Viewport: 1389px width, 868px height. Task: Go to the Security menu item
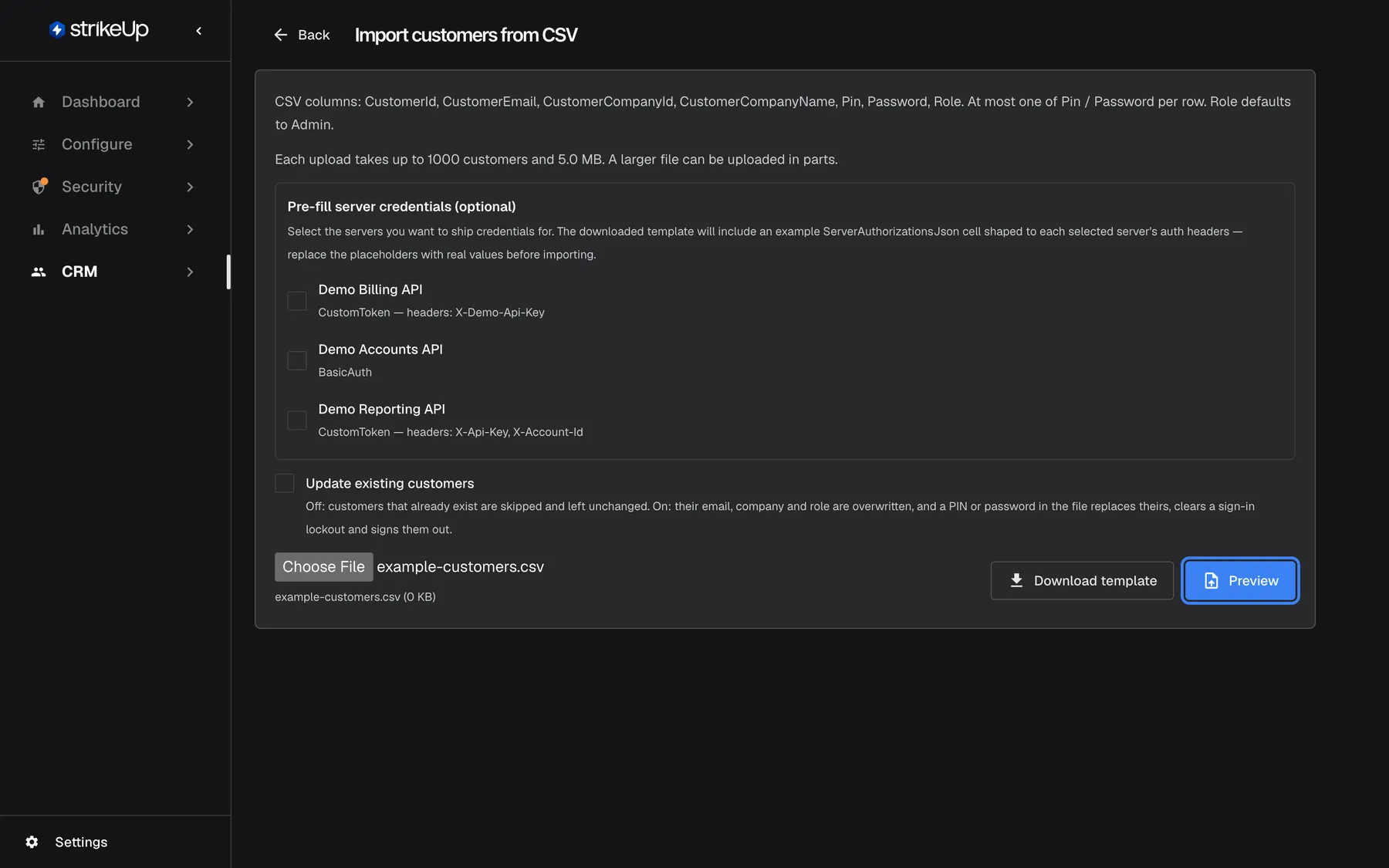pyautogui.click(x=114, y=187)
